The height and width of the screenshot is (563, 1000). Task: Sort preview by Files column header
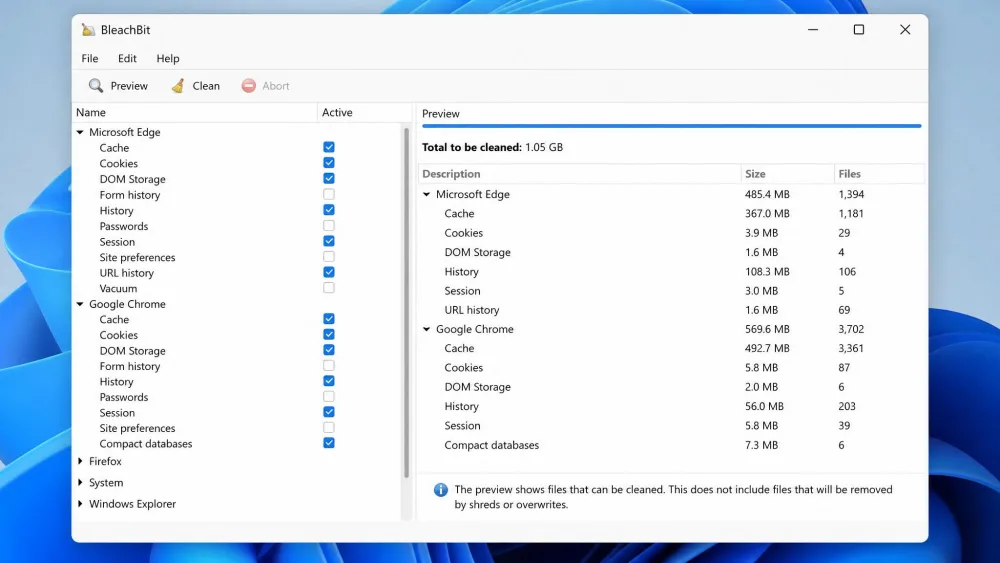pyautogui.click(x=878, y=173)
